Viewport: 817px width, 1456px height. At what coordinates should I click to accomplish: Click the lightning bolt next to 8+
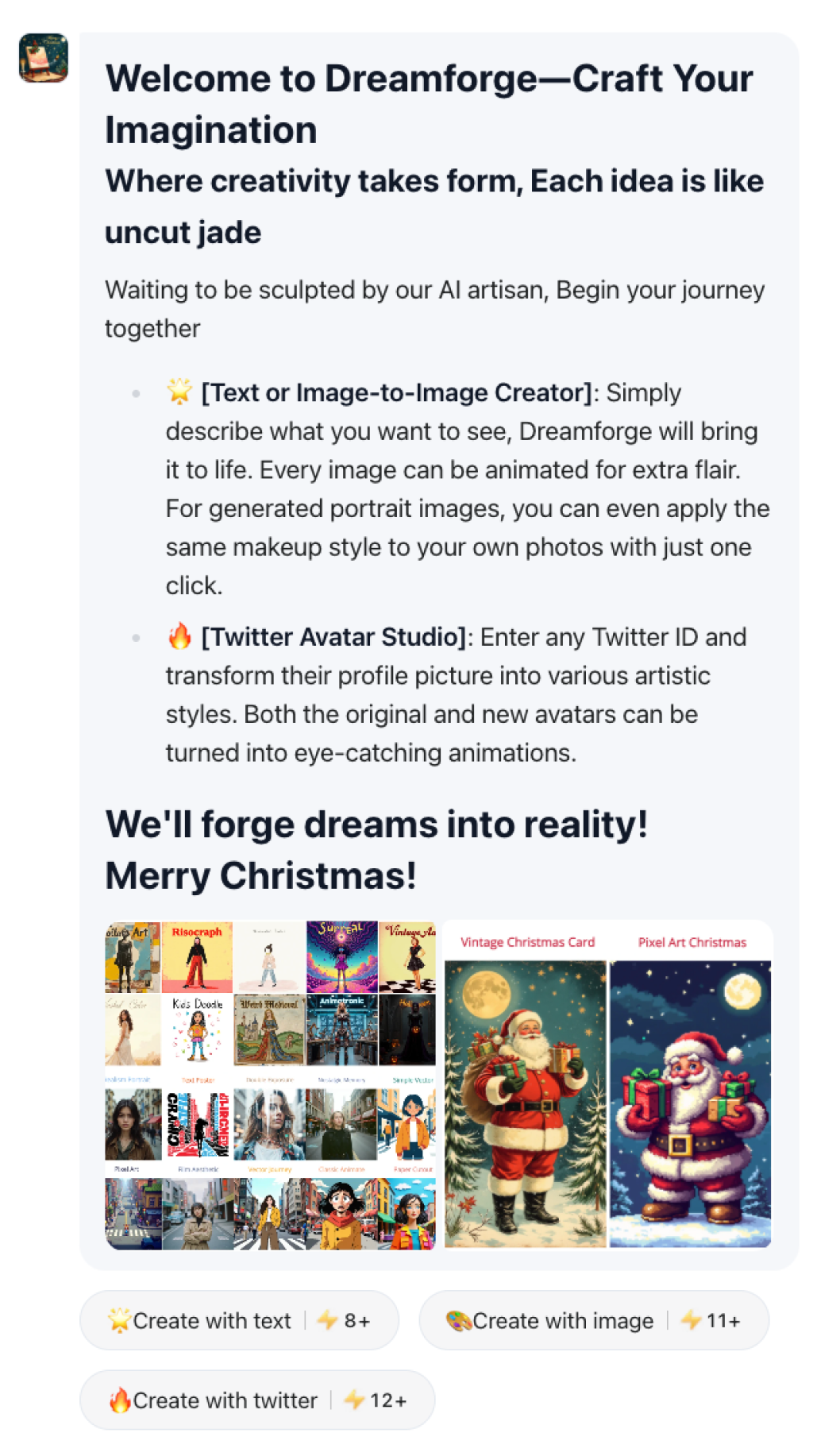pos(327,1320)
